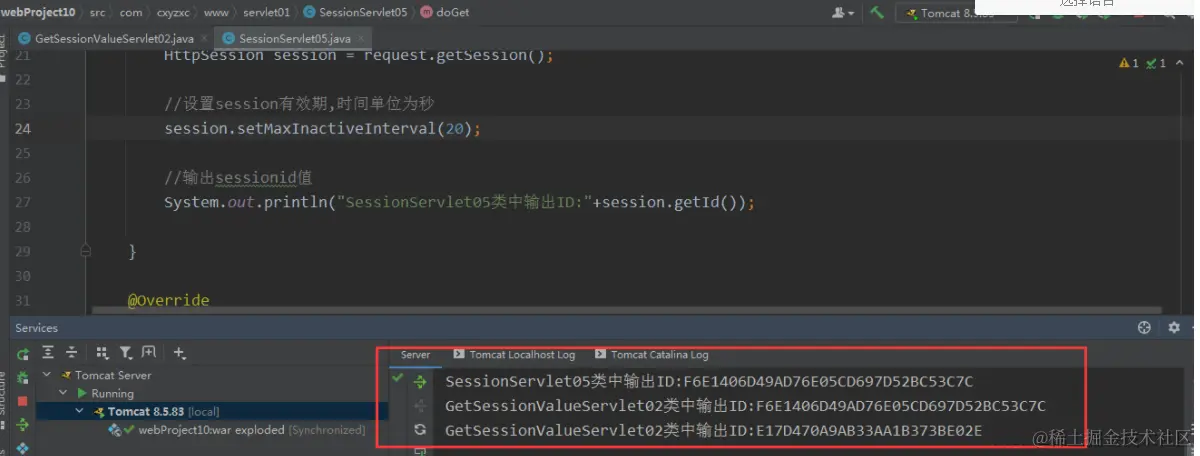Screen dimensions: 1200x456
Task: Open the Group By icon in Services toolbar
Action: (x=101, y=353)
